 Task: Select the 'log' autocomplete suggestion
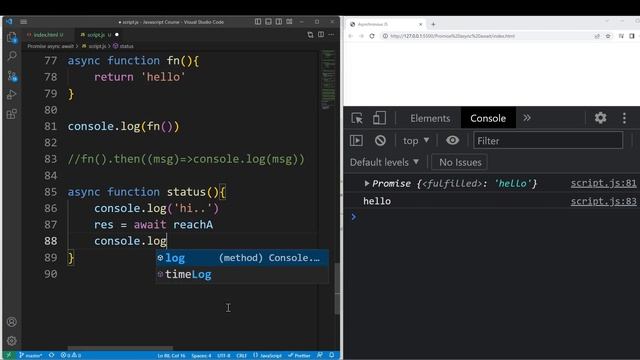[x=242, y=258]
